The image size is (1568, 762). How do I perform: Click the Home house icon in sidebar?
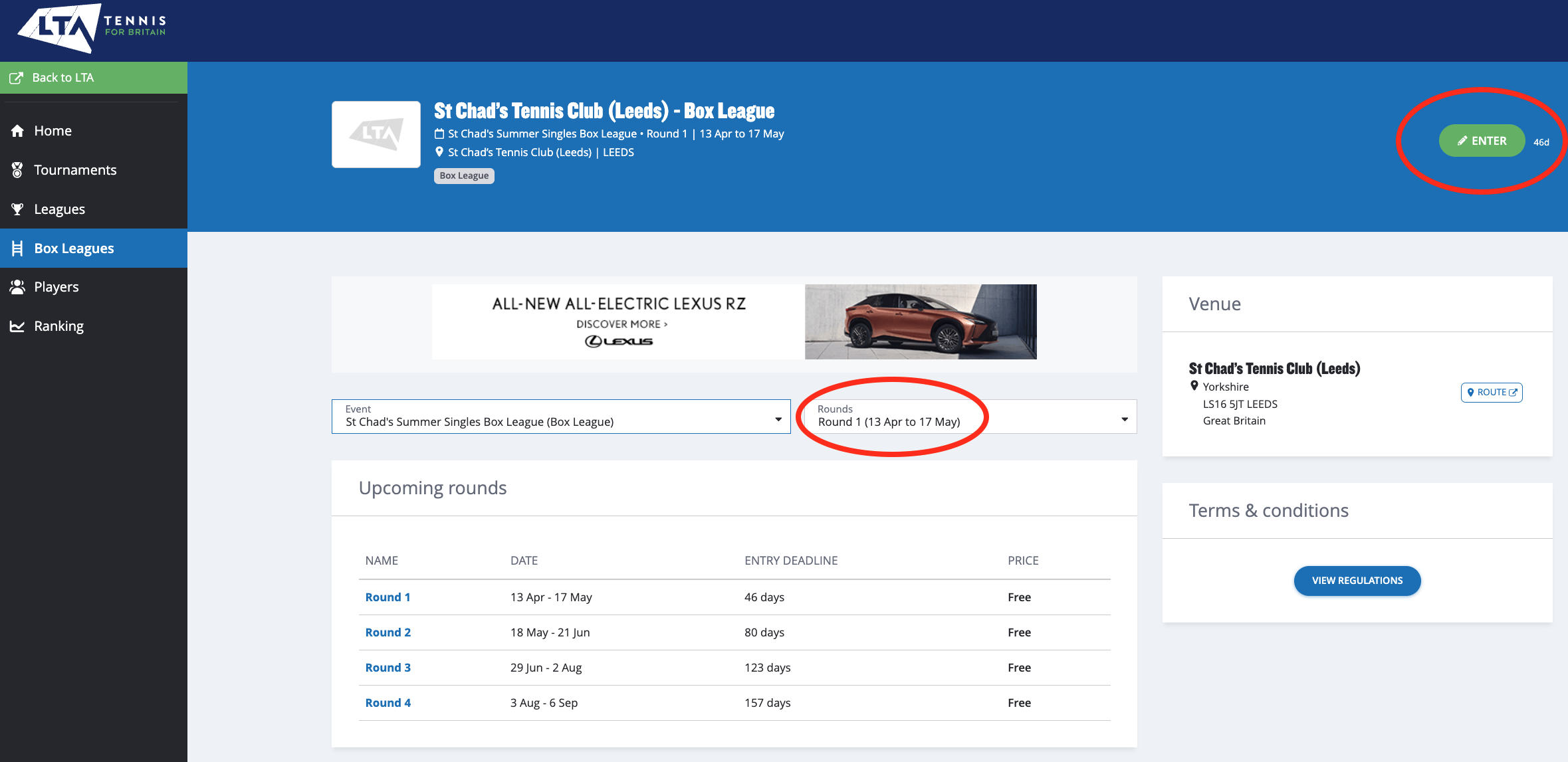17,131
